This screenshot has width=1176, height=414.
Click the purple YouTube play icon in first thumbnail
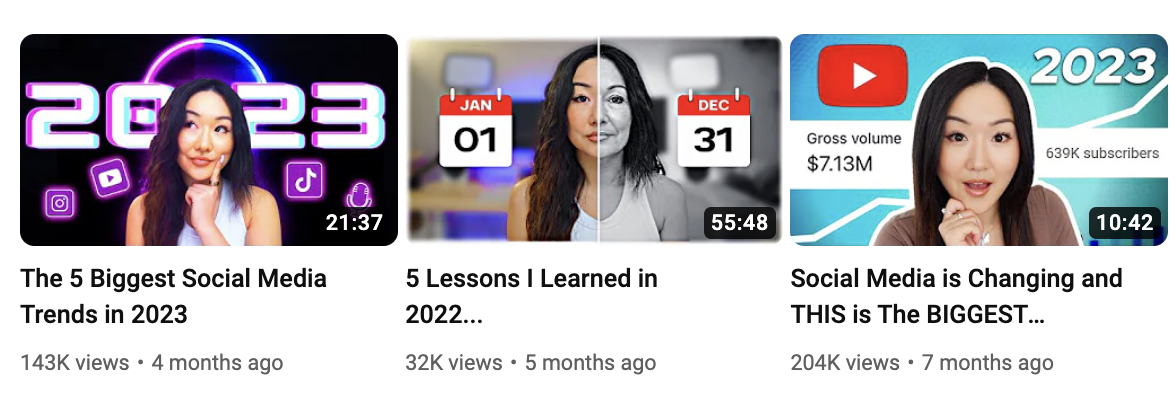(x=110, y=178)
